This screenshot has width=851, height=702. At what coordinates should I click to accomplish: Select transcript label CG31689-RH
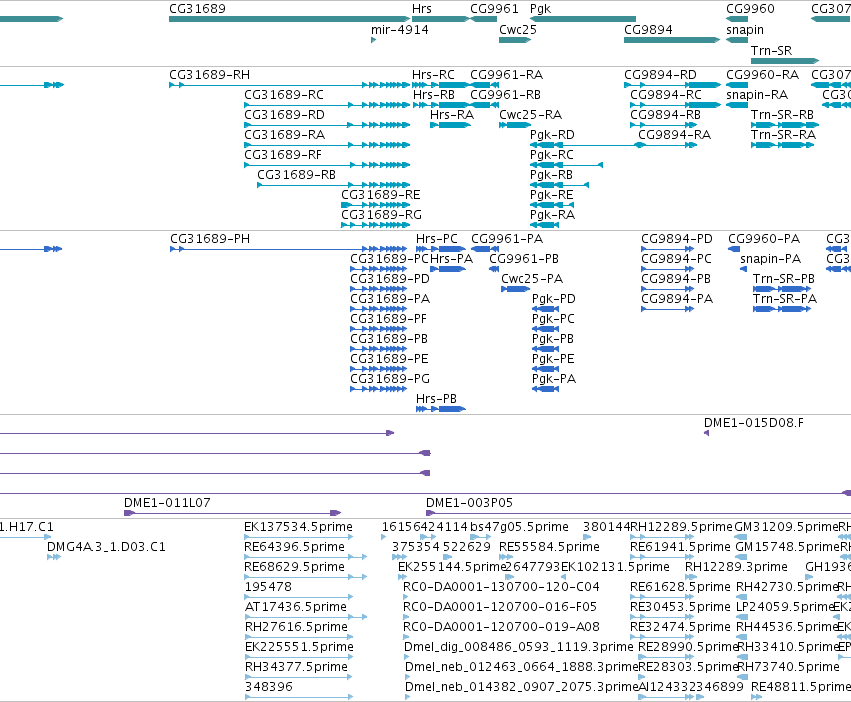(x=209, y=75)
